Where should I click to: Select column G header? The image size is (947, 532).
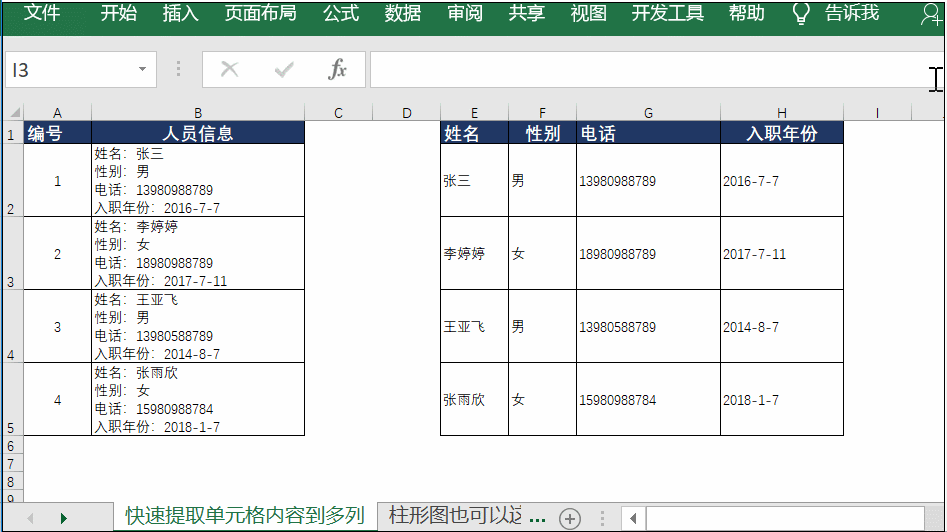(x=648, y=112)
